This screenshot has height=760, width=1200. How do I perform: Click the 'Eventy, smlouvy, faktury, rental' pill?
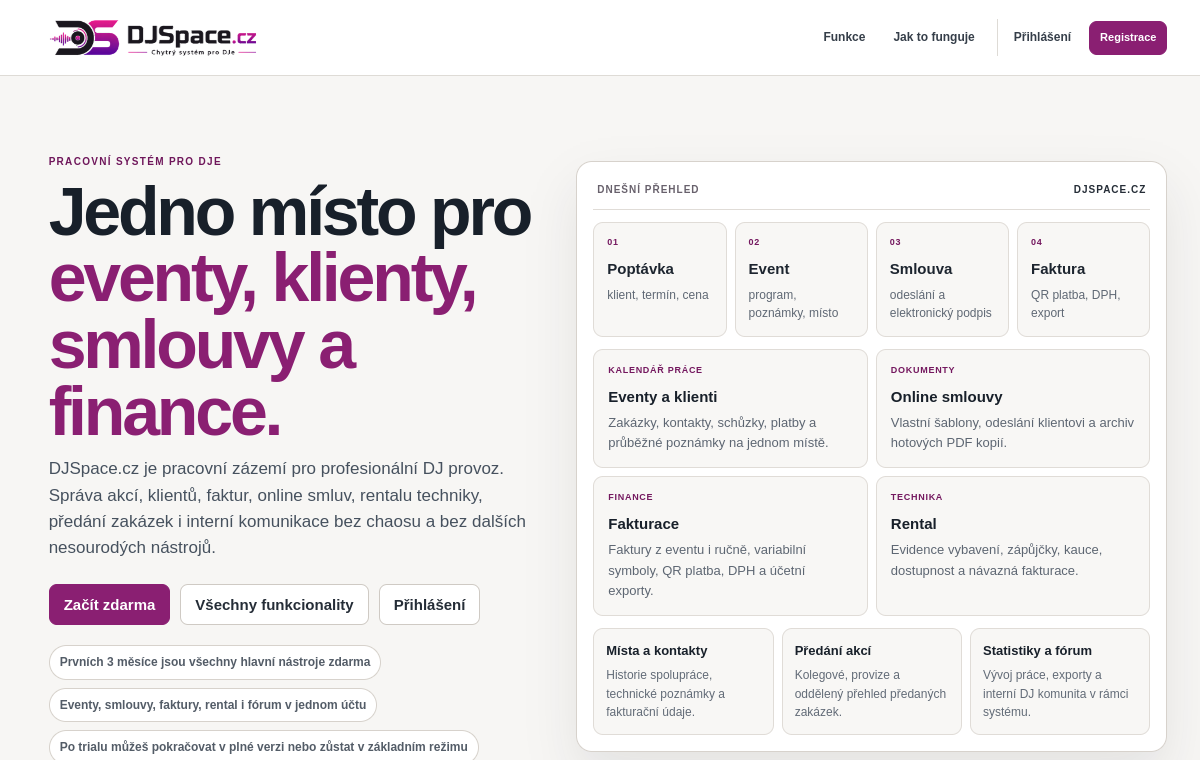pos(213,705)
